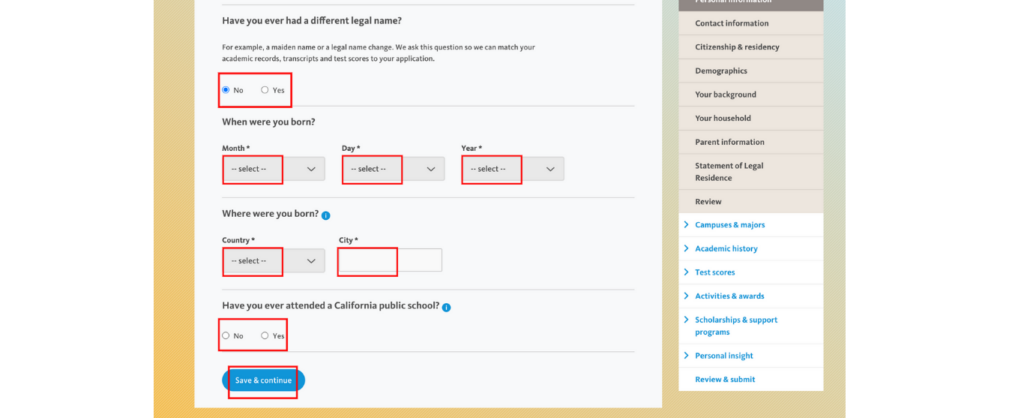Open the Review & submit link
Image resolution: width=1024 pixels, height=418 pixels.
[x=725, y=379]
